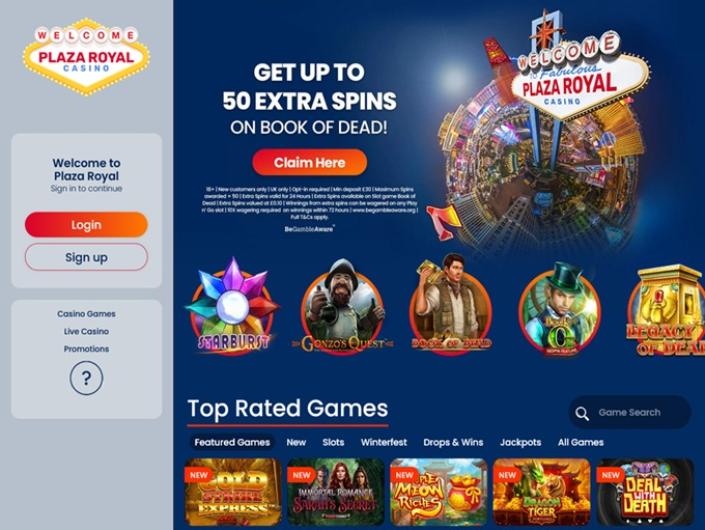Select the New games tab
This screenshot has width=705, height=530.
point(296,442)
